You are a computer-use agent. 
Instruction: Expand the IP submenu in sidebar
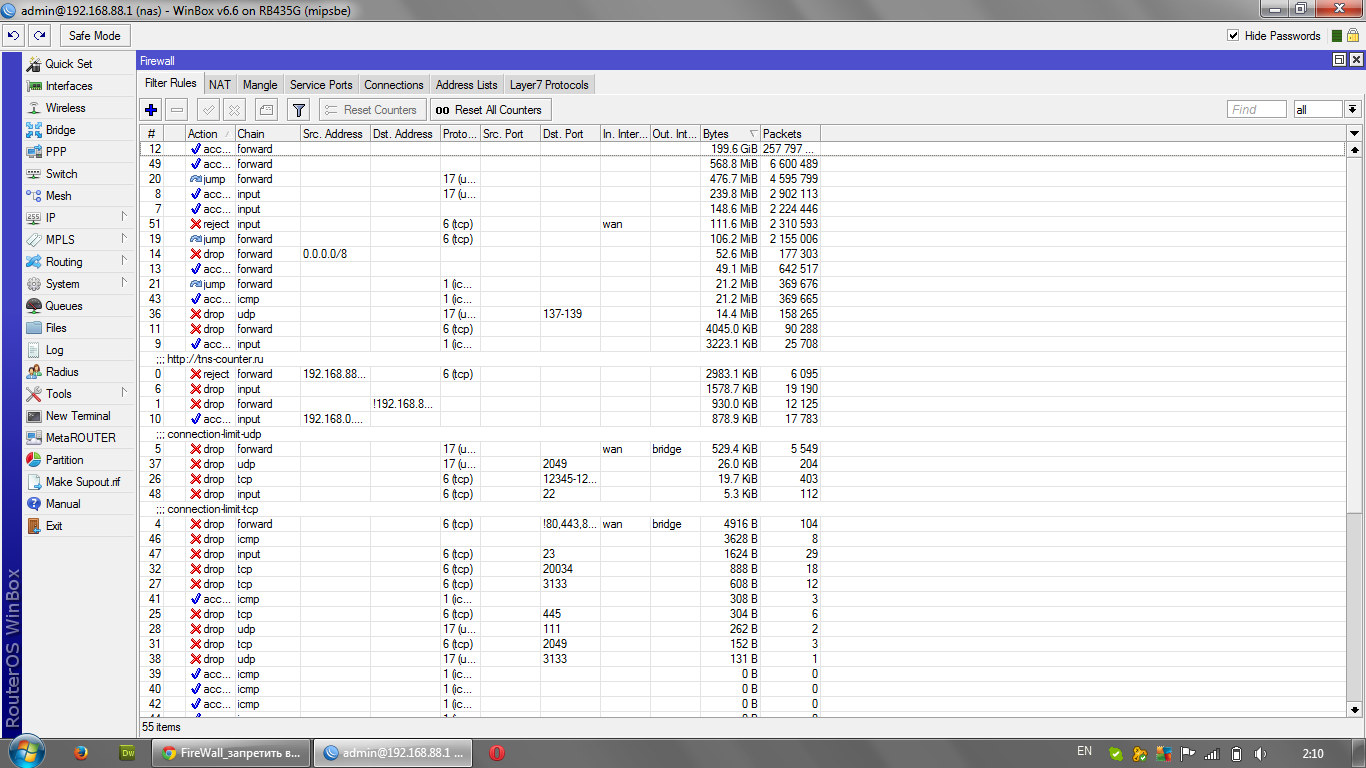click(78, 218)
